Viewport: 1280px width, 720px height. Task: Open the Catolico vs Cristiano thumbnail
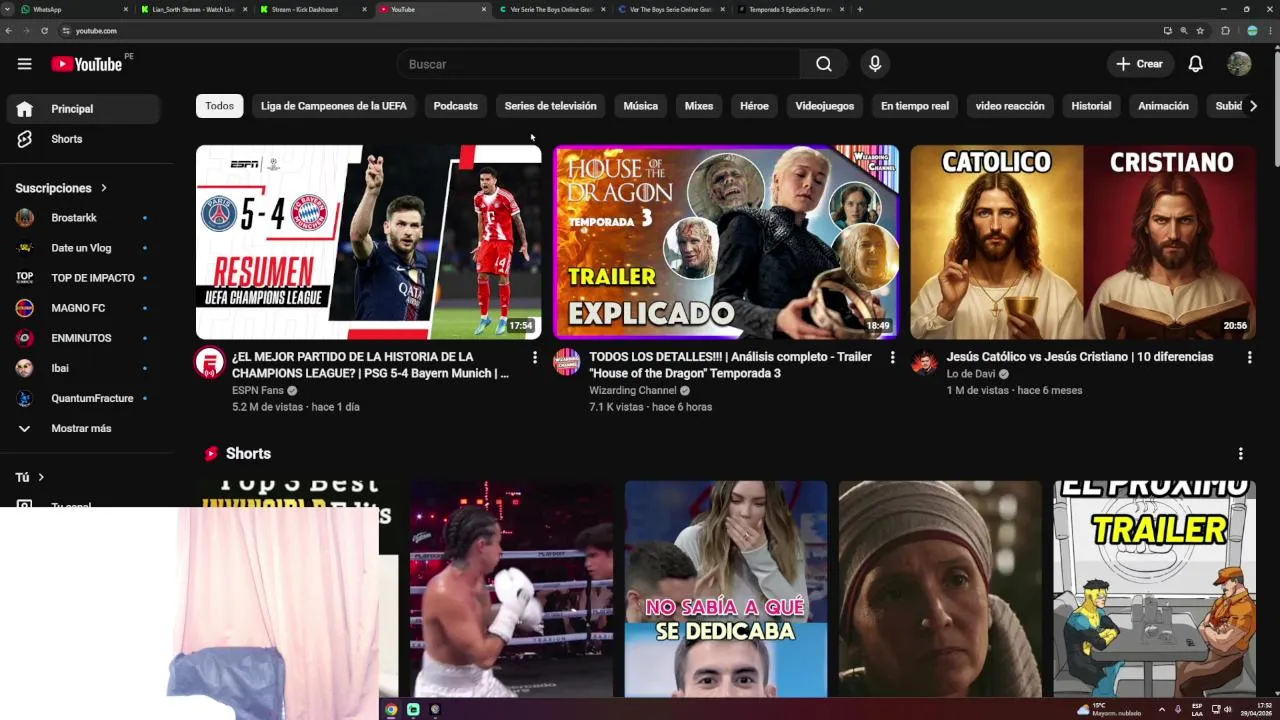click(x=1083, y=242)
